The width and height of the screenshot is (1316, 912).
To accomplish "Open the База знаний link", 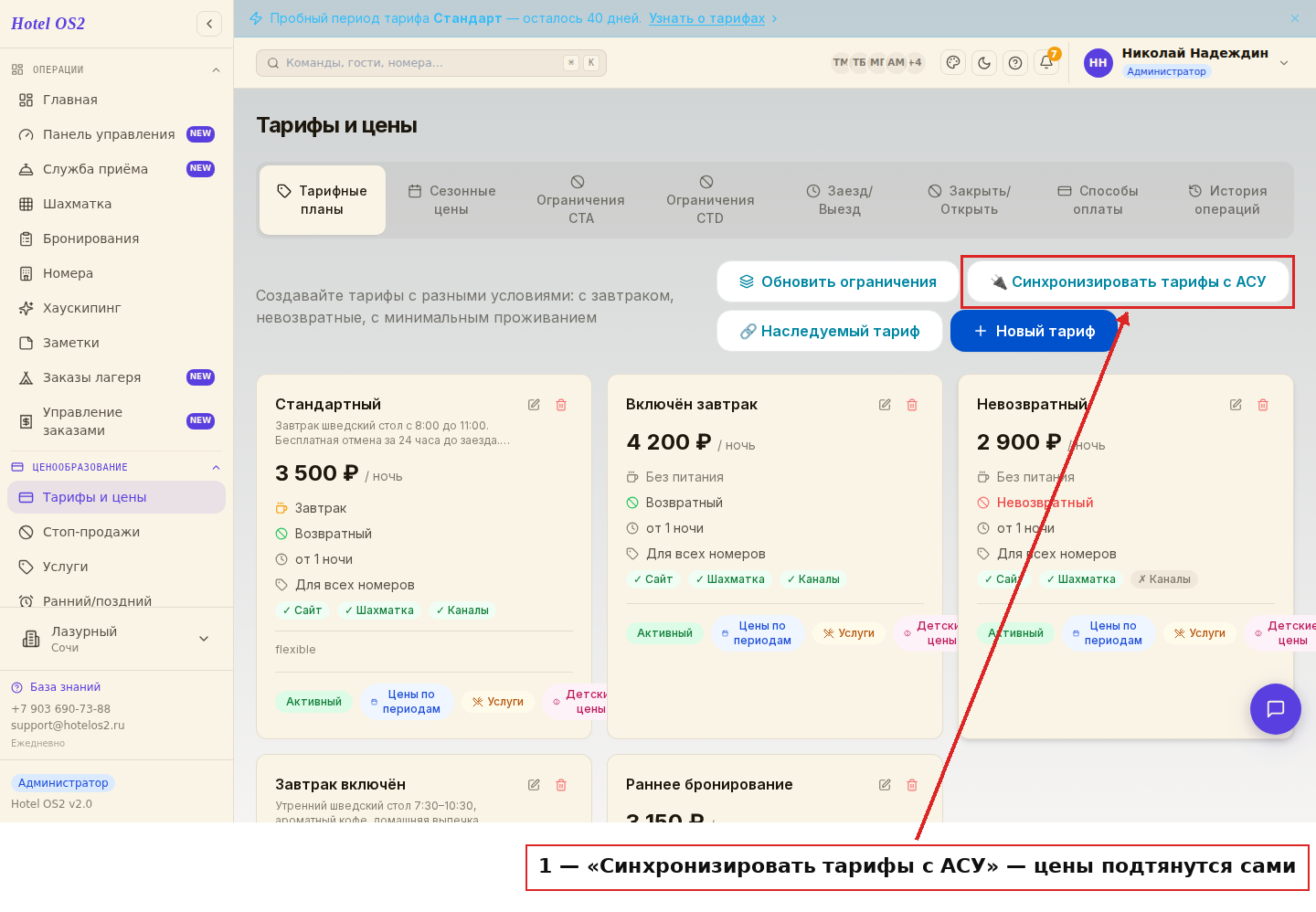I will tap(56, 687).
